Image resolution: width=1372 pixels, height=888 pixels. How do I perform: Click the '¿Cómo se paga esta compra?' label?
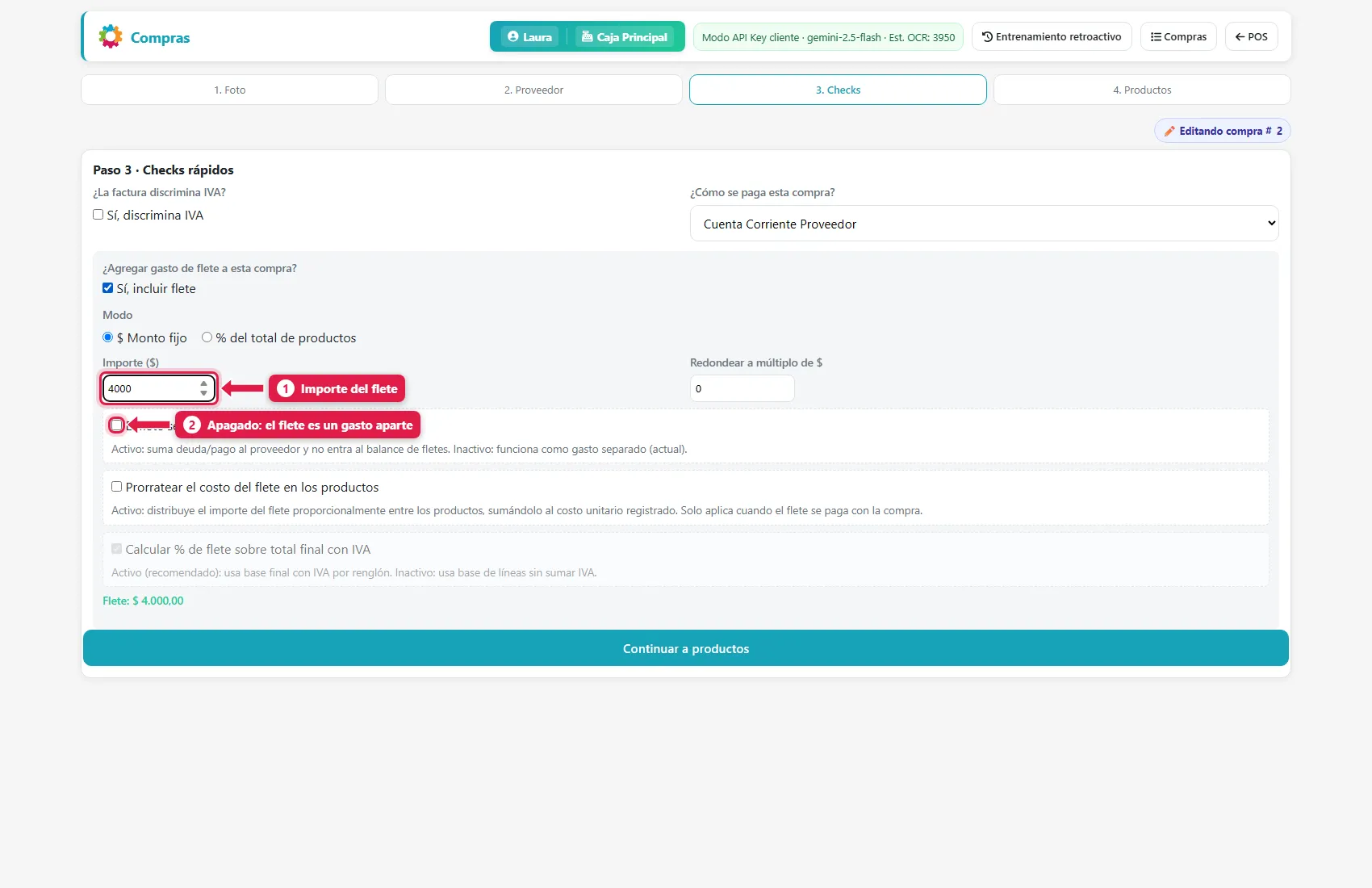pyautogui.click(x=763, y=192)
